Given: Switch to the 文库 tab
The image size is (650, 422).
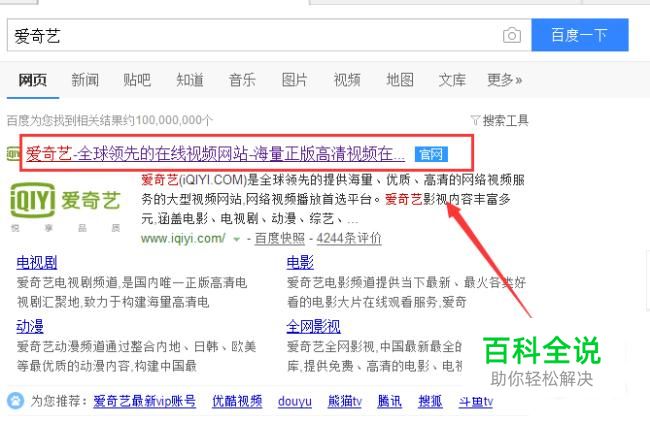Looking at the screenshot, I should tap(452, 80).
